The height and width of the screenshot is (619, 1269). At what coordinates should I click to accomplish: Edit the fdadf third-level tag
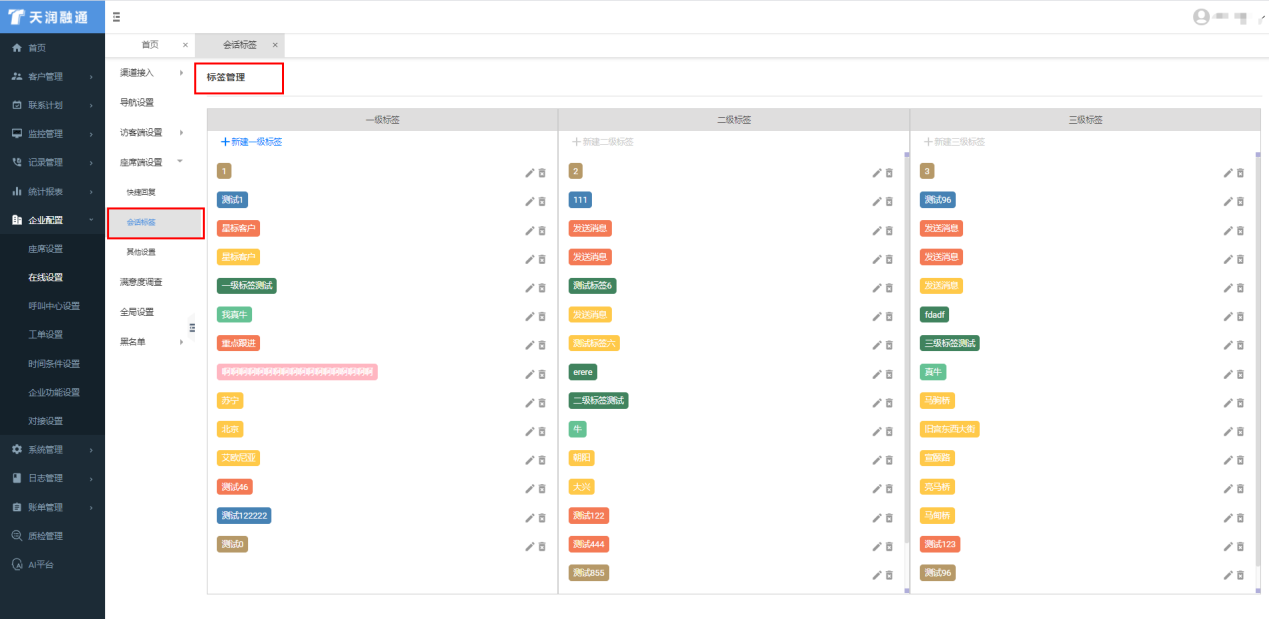point(1228,316)
